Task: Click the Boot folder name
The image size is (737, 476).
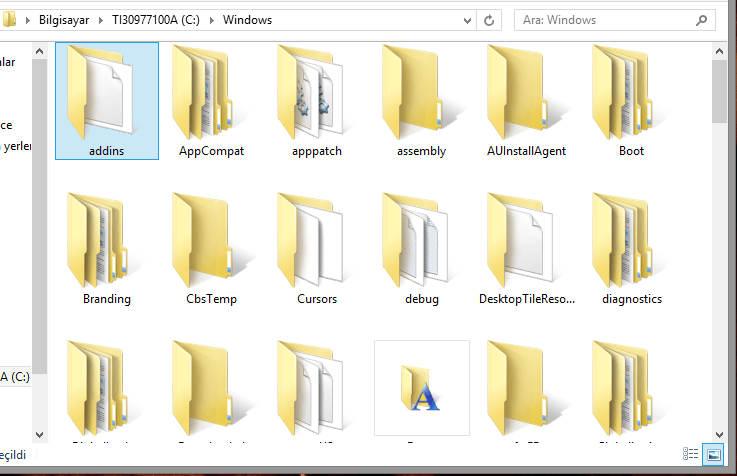Action: (x=631, y=151)
